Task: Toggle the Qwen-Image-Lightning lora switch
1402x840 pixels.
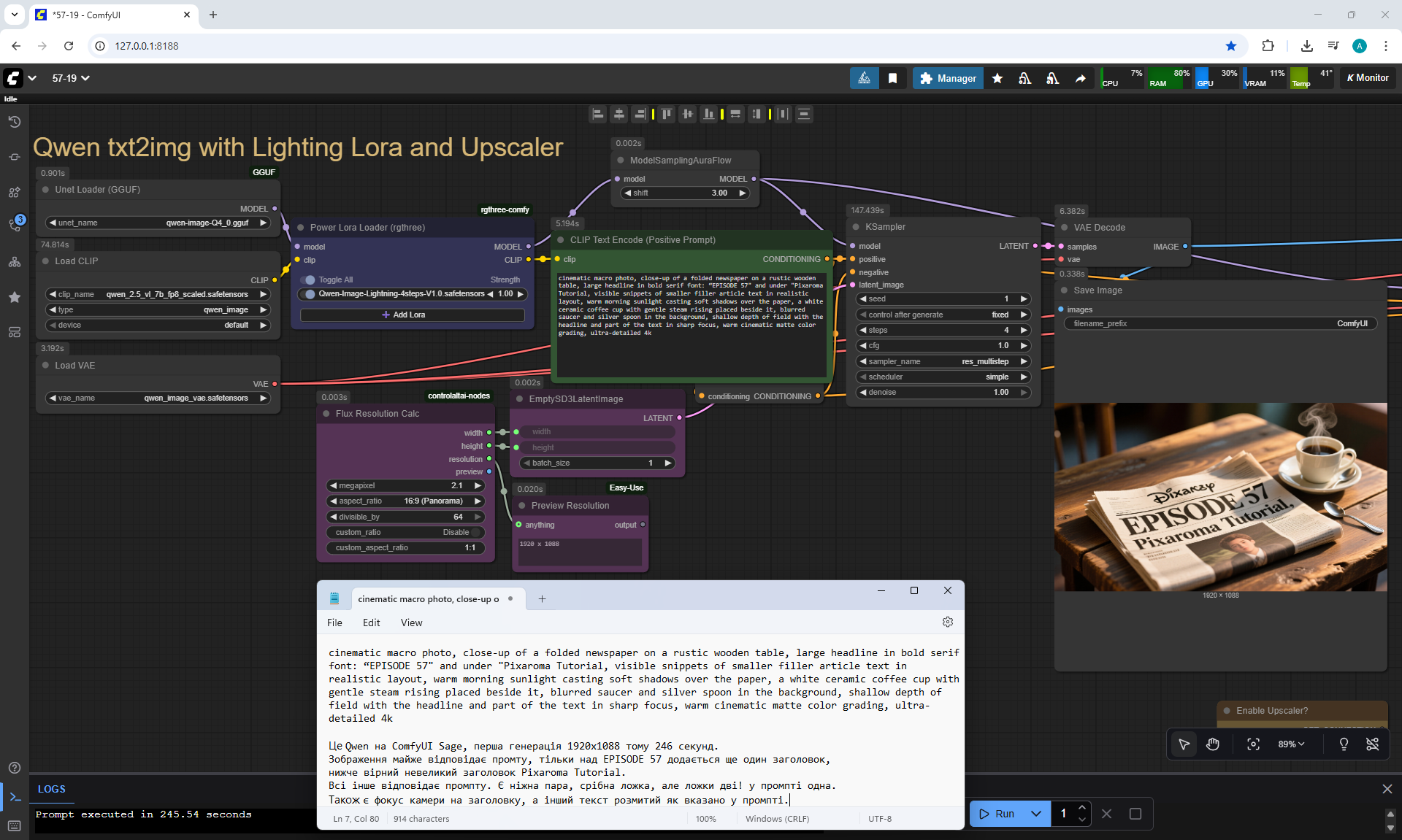Action: (310, 294)
